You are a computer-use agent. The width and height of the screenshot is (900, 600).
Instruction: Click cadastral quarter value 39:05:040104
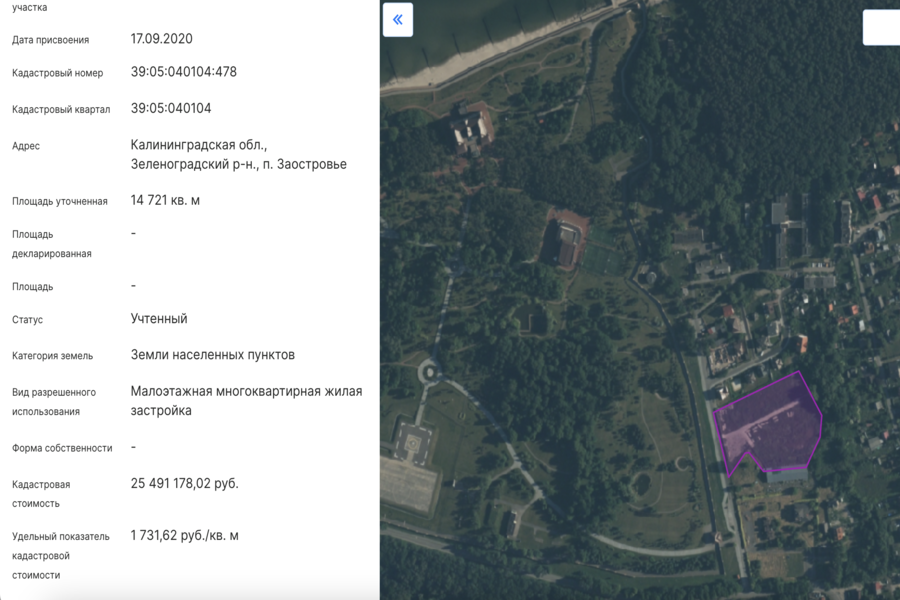[170, 108]
